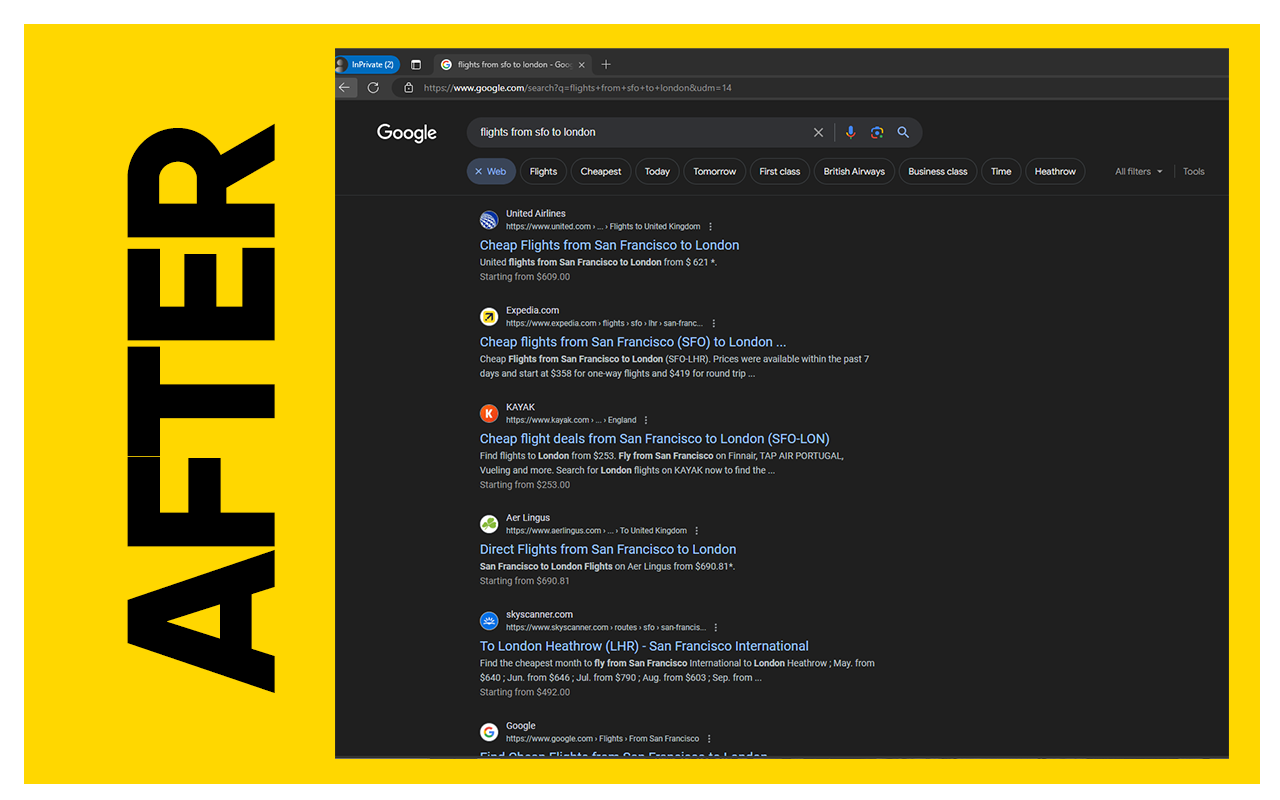
Task: Click the Google search input field
Action: tap(640, 132)
